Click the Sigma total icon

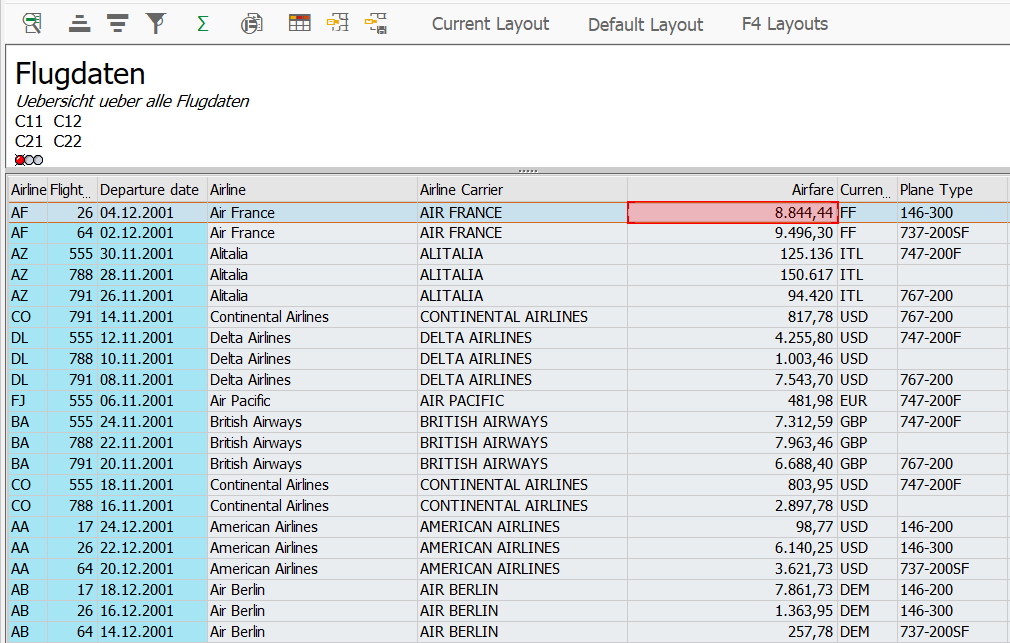pyautogui.click(x=202, y=24)
